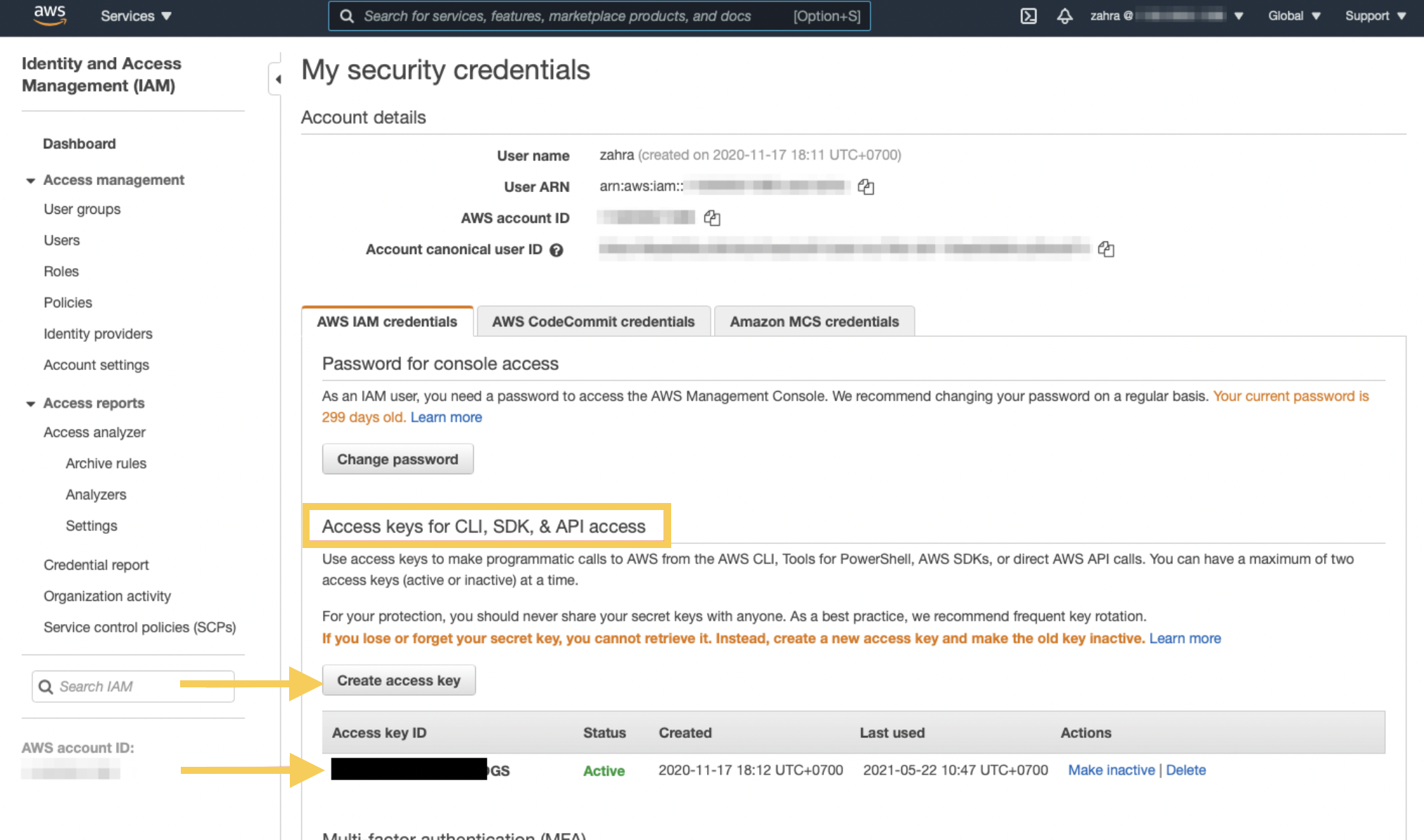Collapse the IAM sidebar with arrow handle

(x=276, y=79)
